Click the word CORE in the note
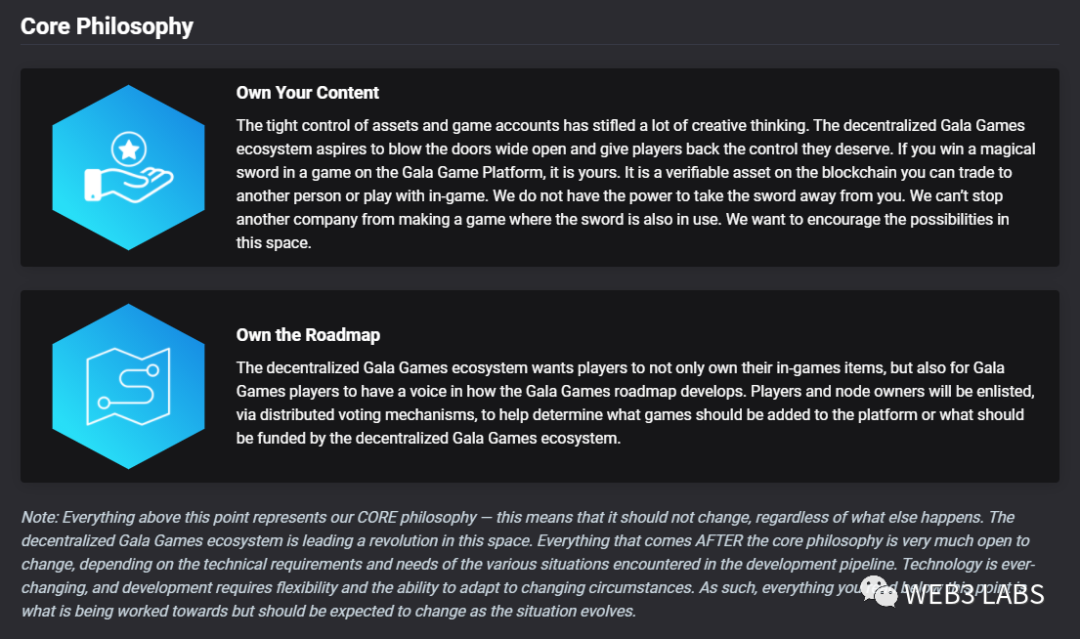1080x639 pixels. point(376,517)
